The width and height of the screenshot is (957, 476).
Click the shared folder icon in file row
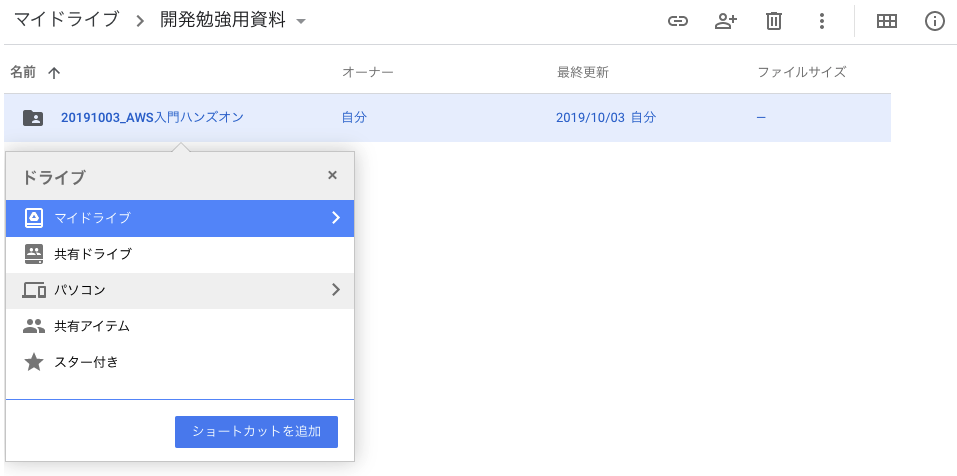33,118
